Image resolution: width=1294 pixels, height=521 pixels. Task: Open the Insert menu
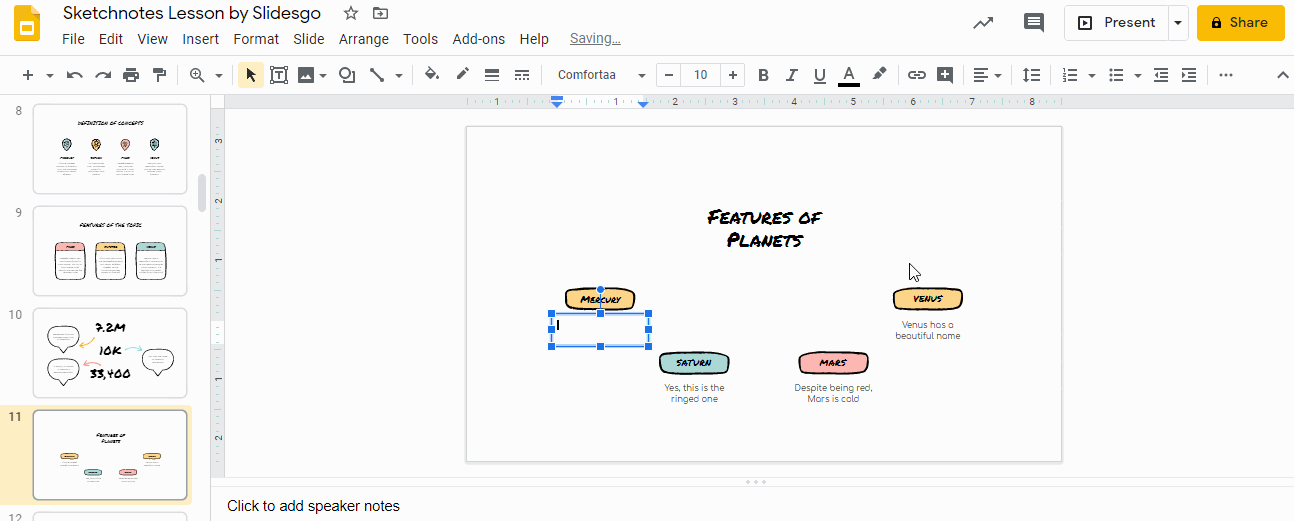click(x=200, y=39)
